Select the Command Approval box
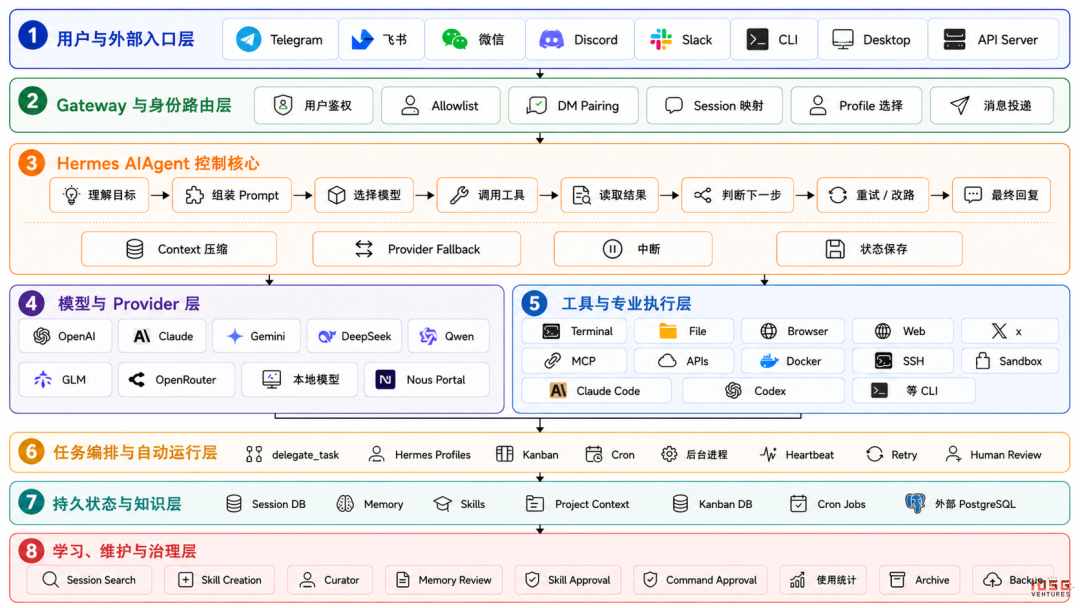Image resolution: width=1080 pixels, height=608 pixels. click(702, 580)
